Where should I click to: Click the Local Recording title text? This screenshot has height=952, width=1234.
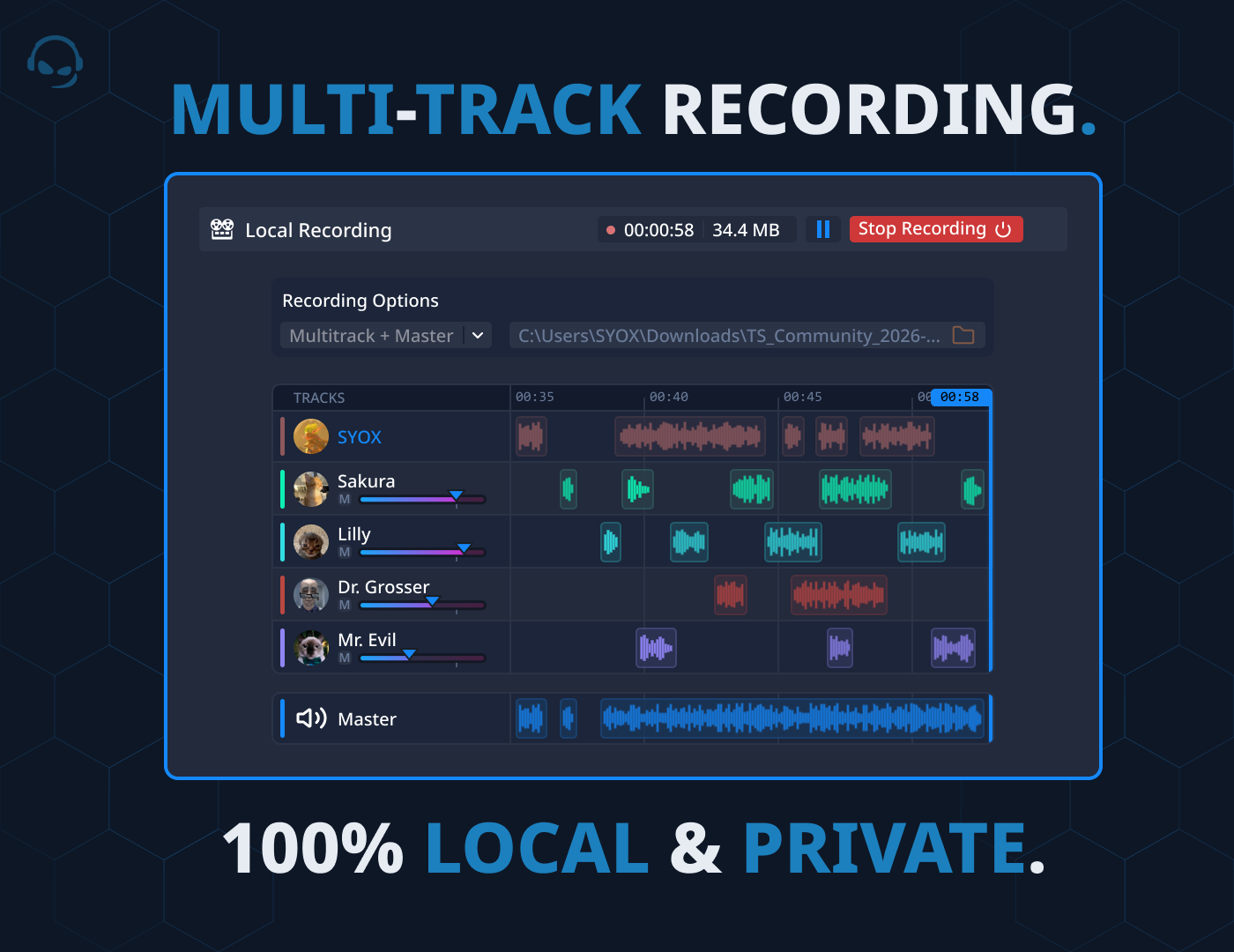pyautogui.click(x=318, y=231)
